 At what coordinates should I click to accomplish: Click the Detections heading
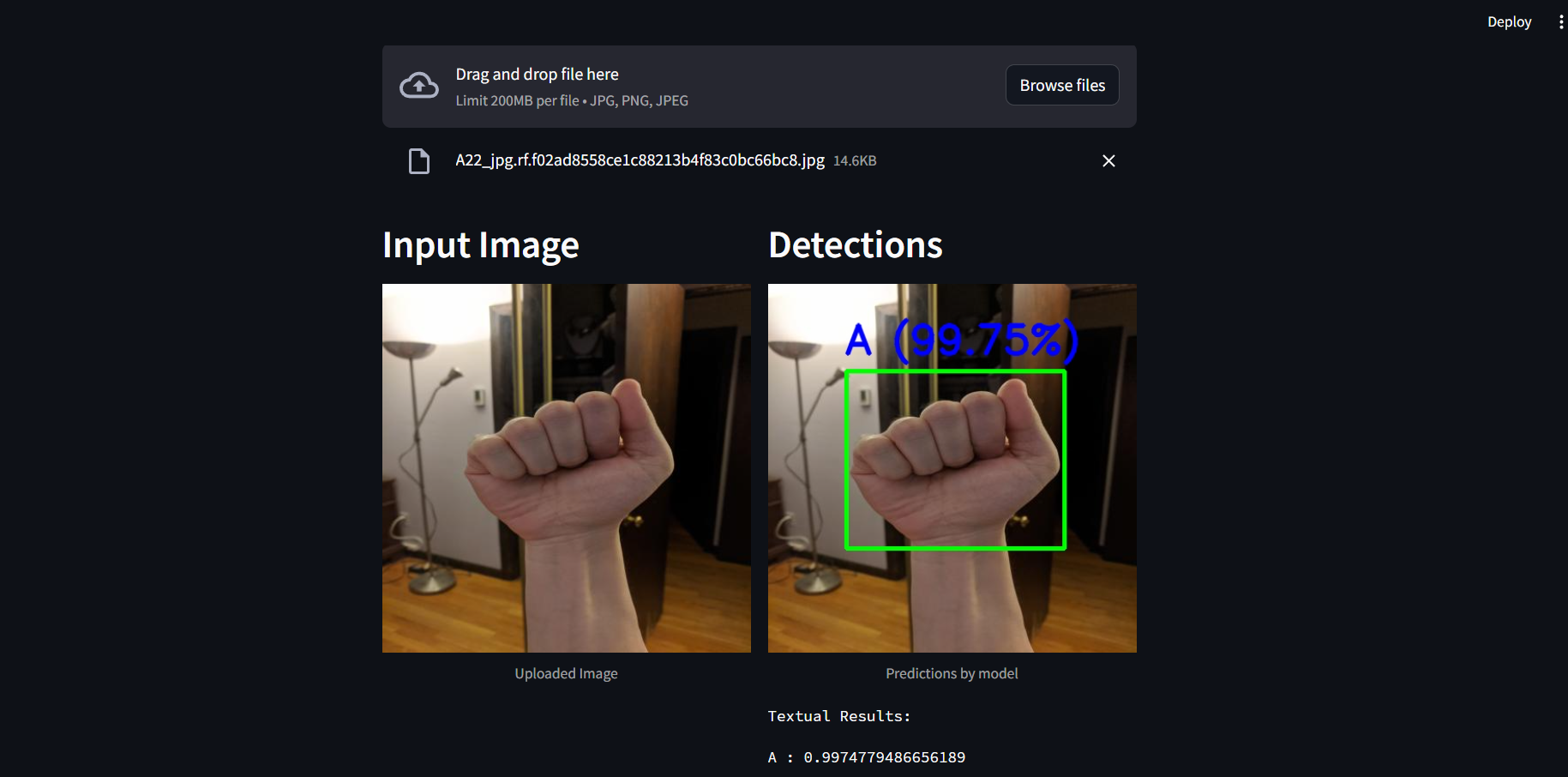coord(856,245)
